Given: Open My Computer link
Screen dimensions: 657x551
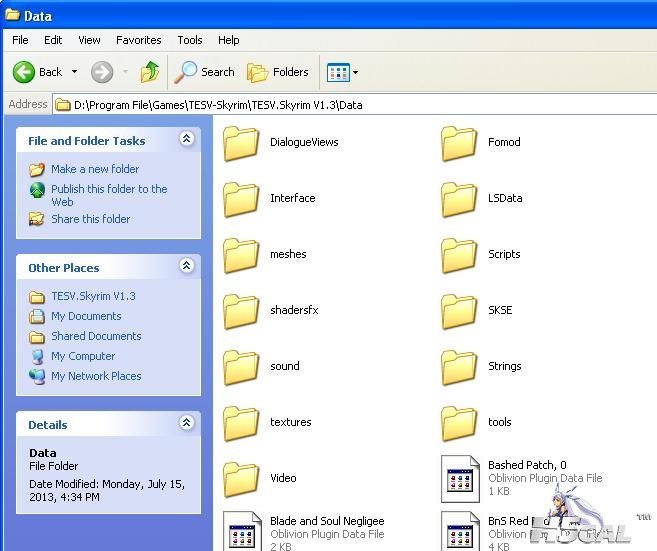Looking at the screenshot, I should click(x=83, y=356).
